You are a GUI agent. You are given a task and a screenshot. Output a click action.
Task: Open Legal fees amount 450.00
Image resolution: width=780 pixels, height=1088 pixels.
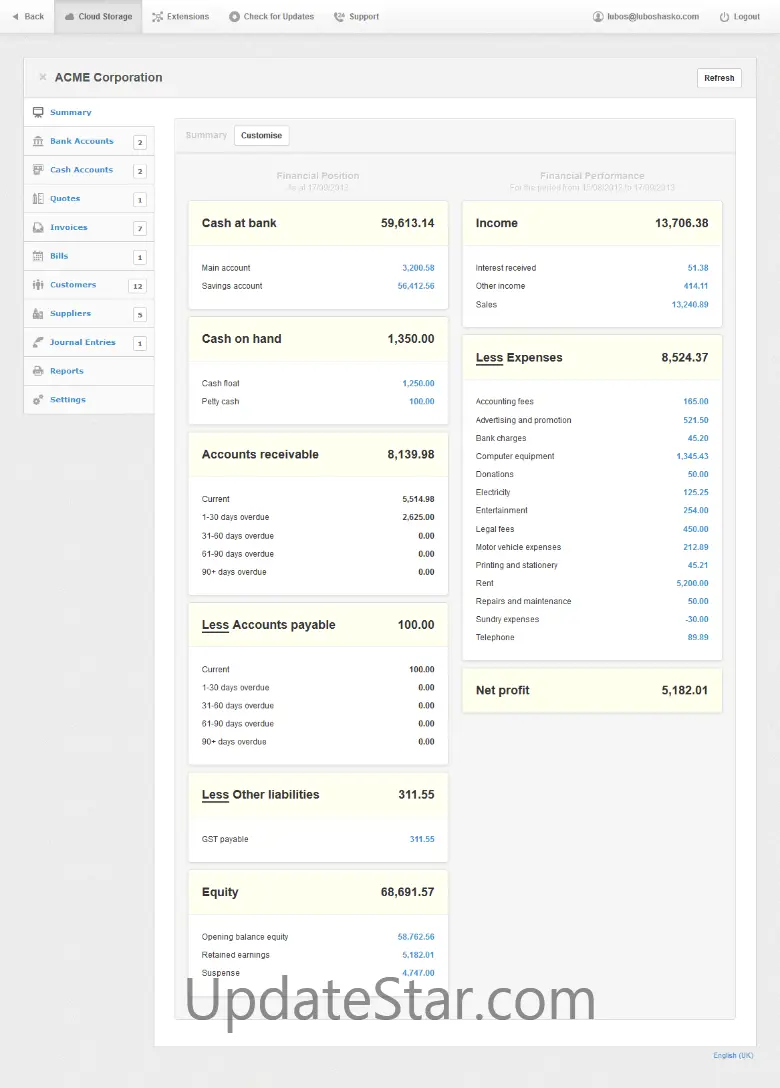click(x=696, y=529)
